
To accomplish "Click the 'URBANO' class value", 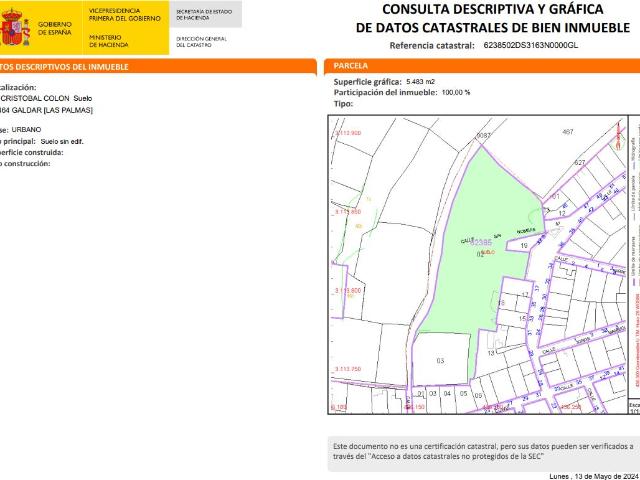I will (x=26, y=129).
